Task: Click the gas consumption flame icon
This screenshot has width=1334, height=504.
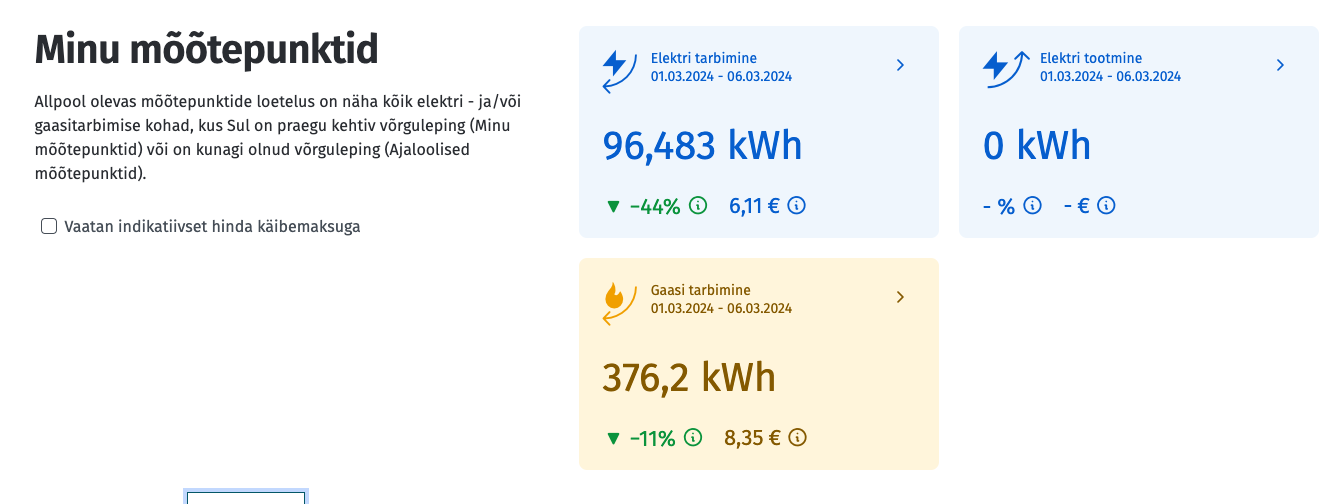Action: tap(619, 302)
